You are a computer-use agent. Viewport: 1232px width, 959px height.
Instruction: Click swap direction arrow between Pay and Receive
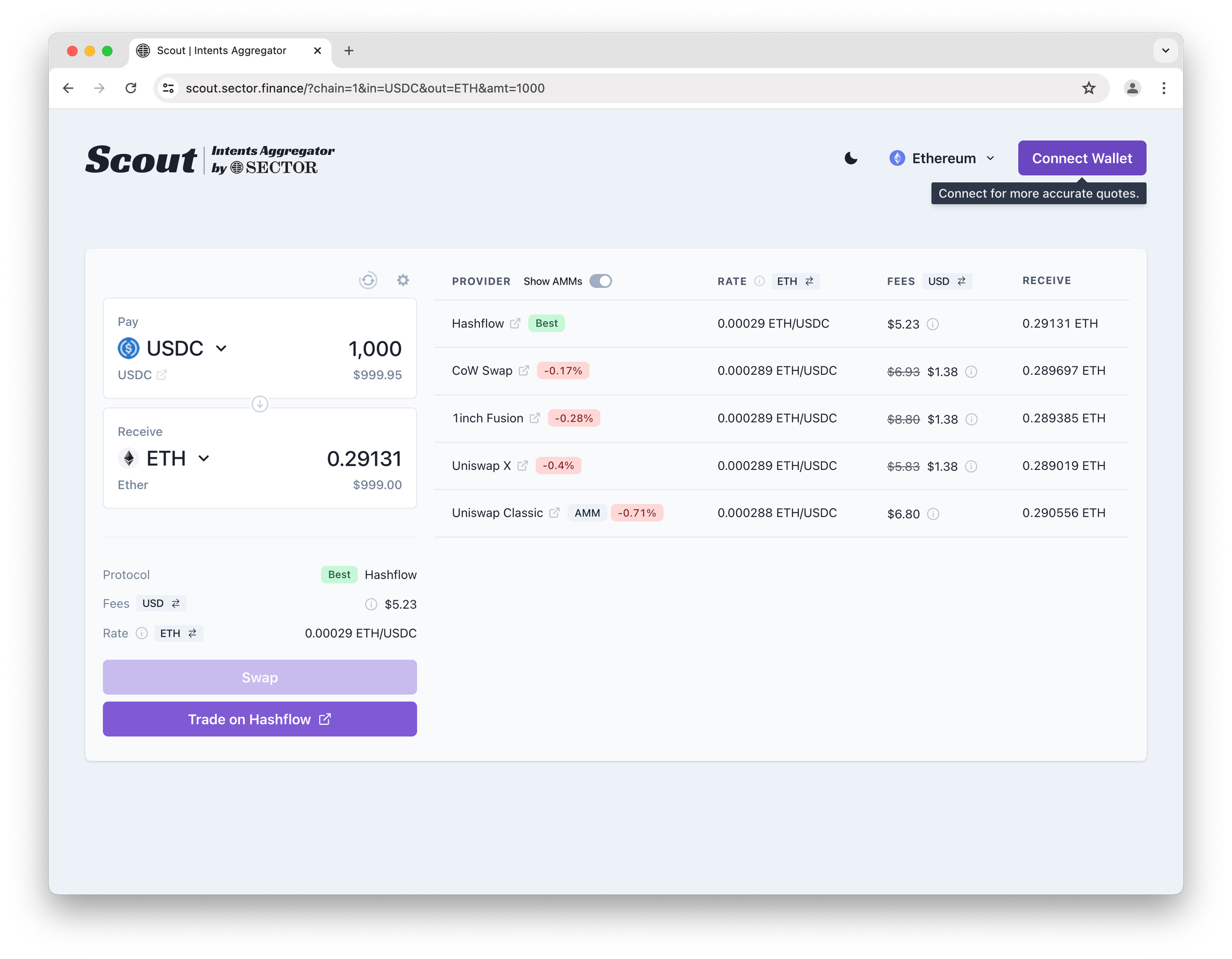[259, 404]
